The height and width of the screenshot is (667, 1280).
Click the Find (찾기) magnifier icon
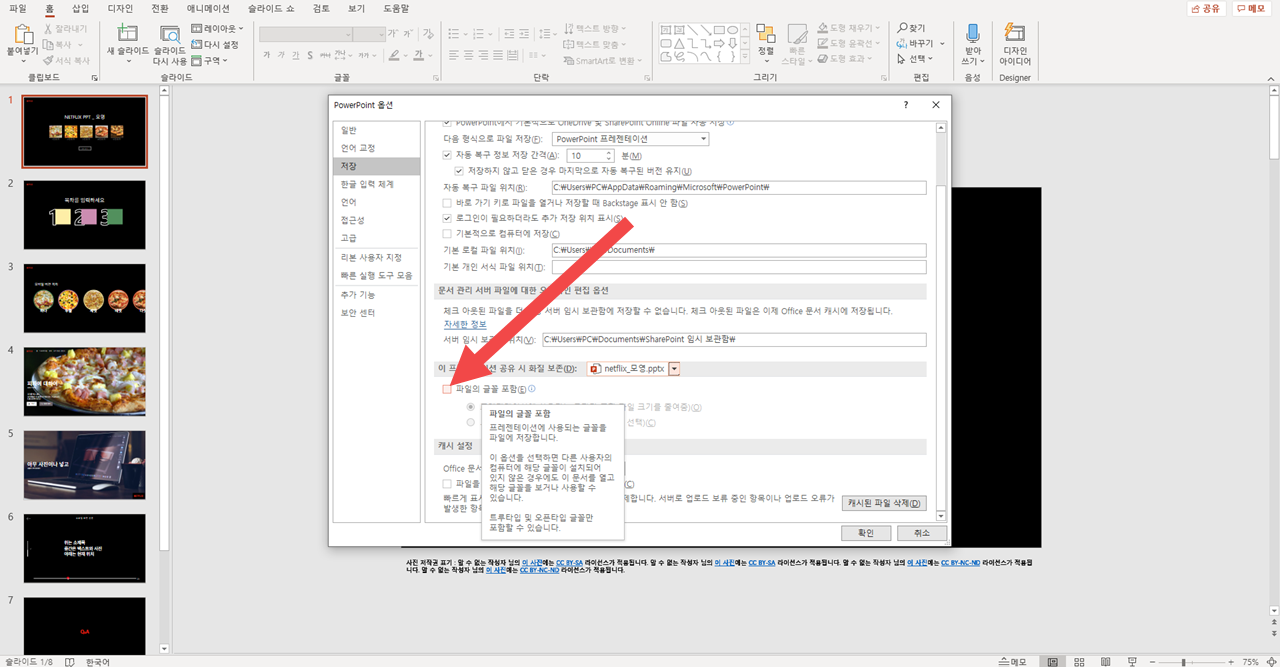click(903, 28)
